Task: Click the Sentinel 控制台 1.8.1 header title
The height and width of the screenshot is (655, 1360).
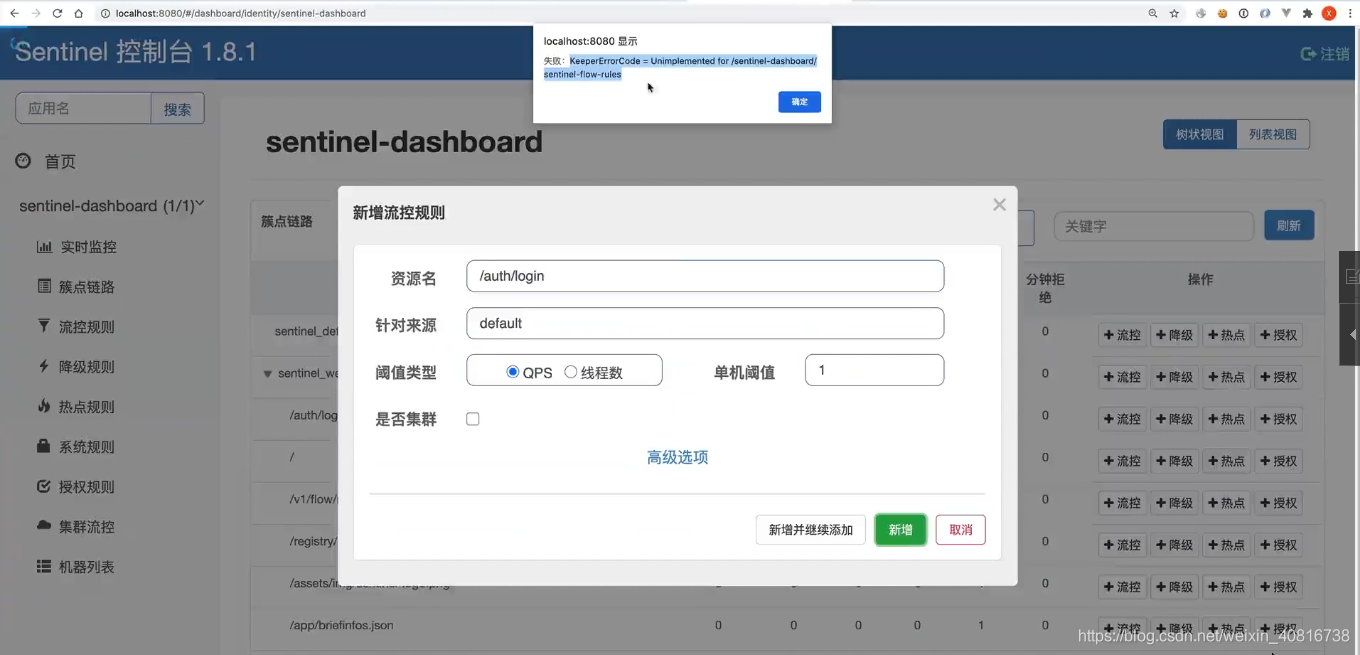Action: 136,52
